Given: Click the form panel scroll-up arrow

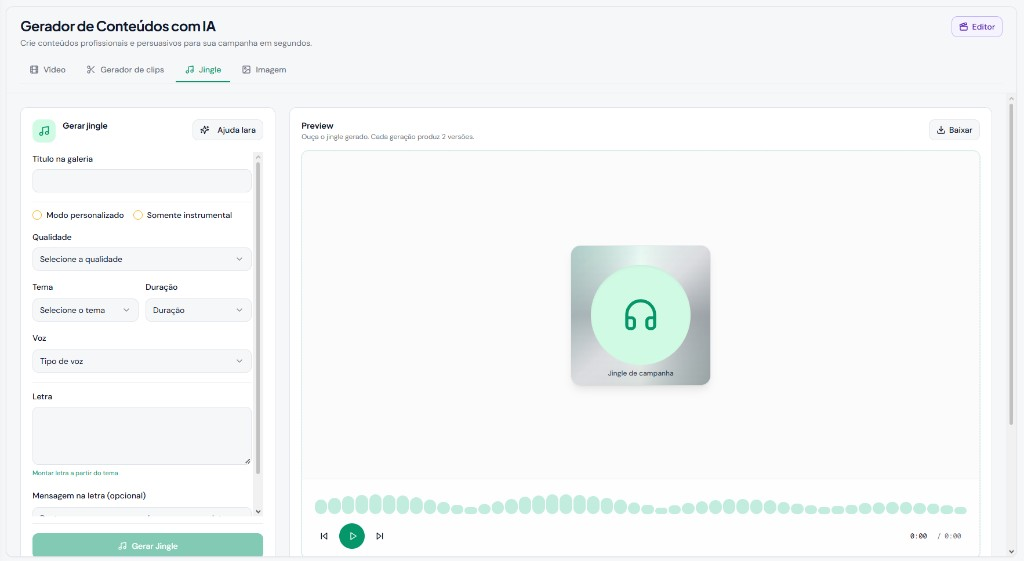Looking at the screenshot, I should [x=258, y=157].
